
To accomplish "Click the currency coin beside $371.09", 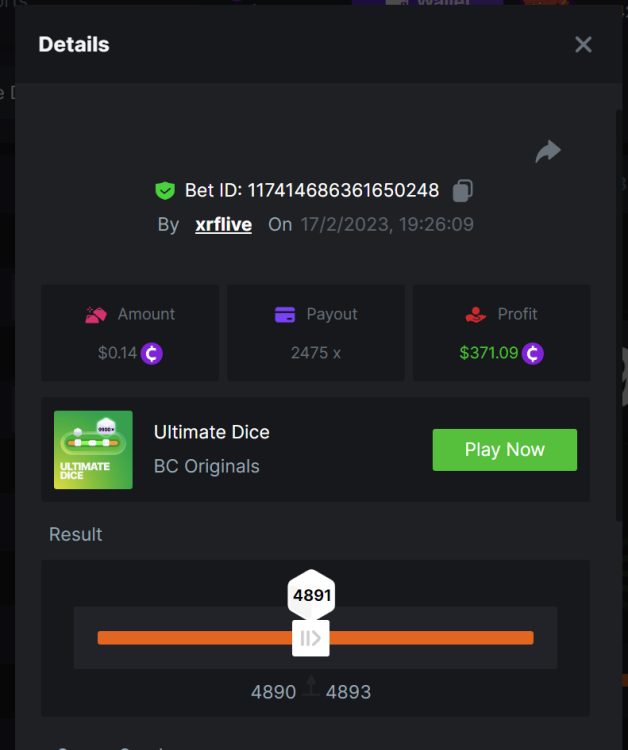I will (532, 353).
